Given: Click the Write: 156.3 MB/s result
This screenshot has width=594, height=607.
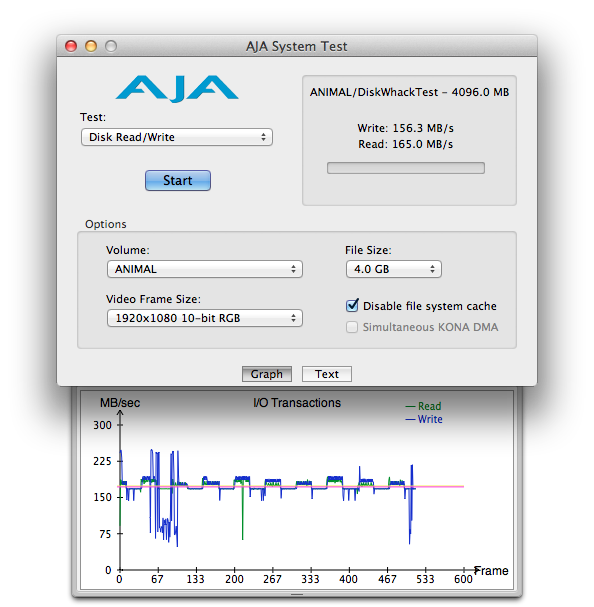Looking at the screenshot, I should click(405, 128).
